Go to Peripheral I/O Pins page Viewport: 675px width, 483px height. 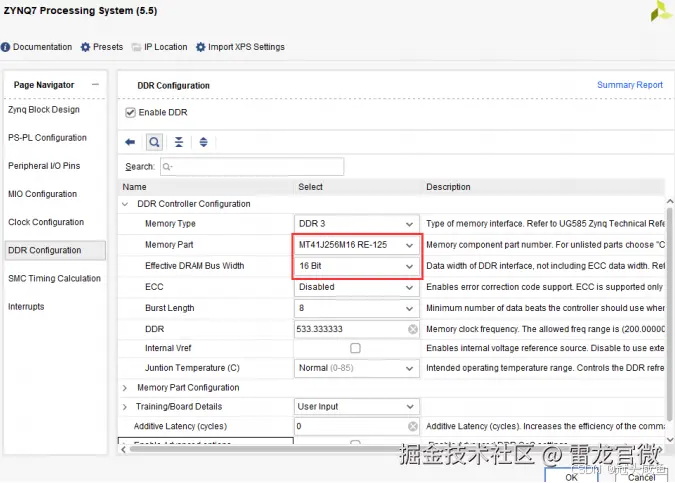[44, 166]
